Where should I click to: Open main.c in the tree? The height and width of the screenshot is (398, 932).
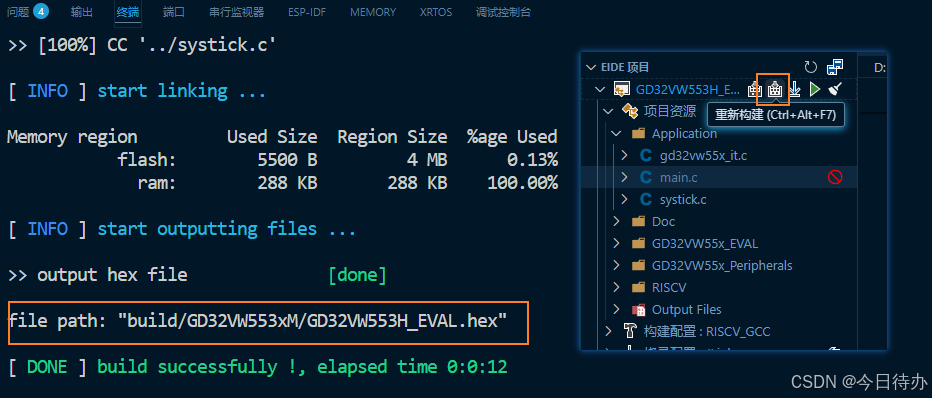click(x=679, y=177)
